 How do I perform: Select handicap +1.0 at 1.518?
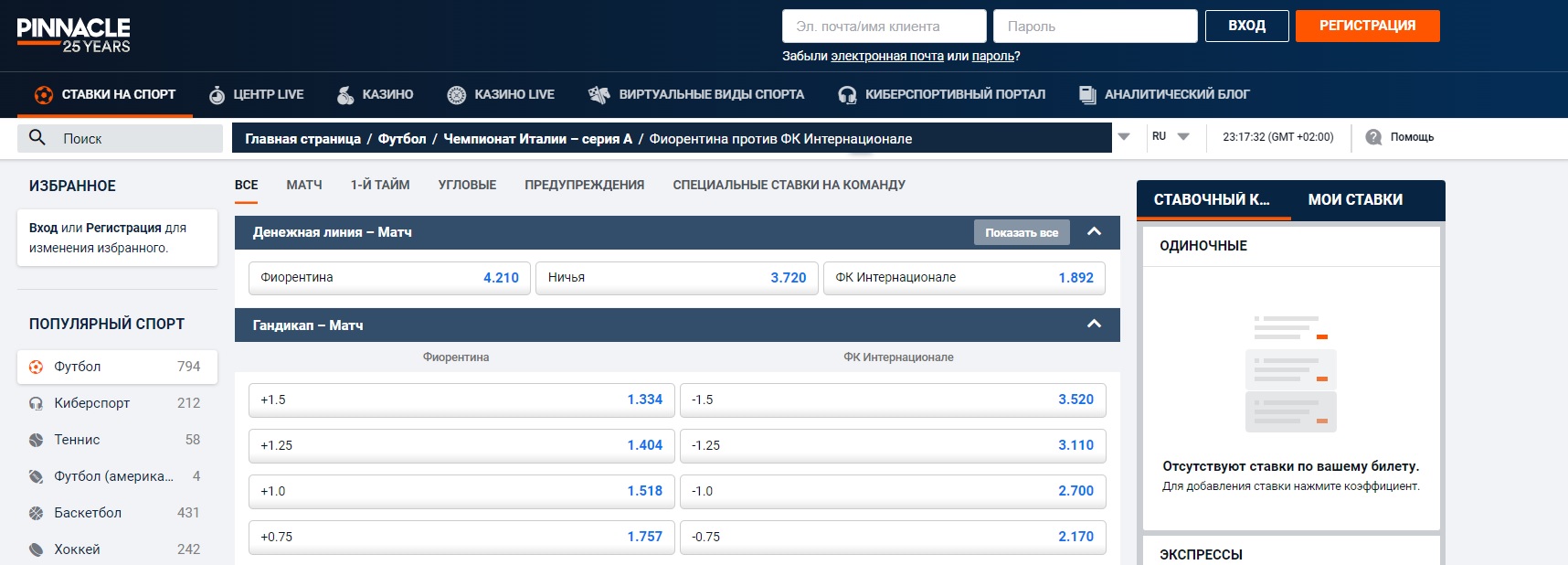[461, 491]
